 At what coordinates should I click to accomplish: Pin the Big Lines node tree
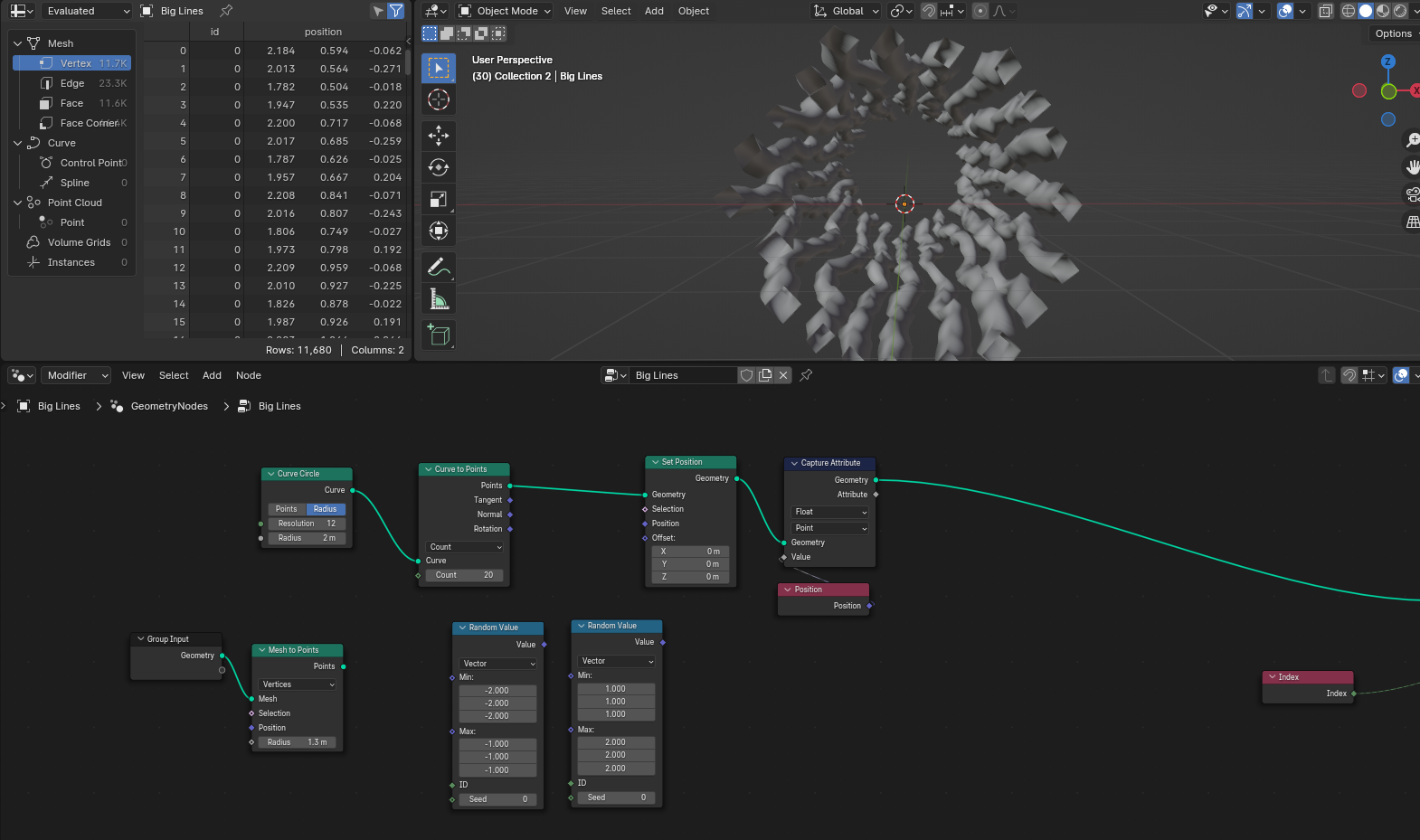(x=806, y=375)
